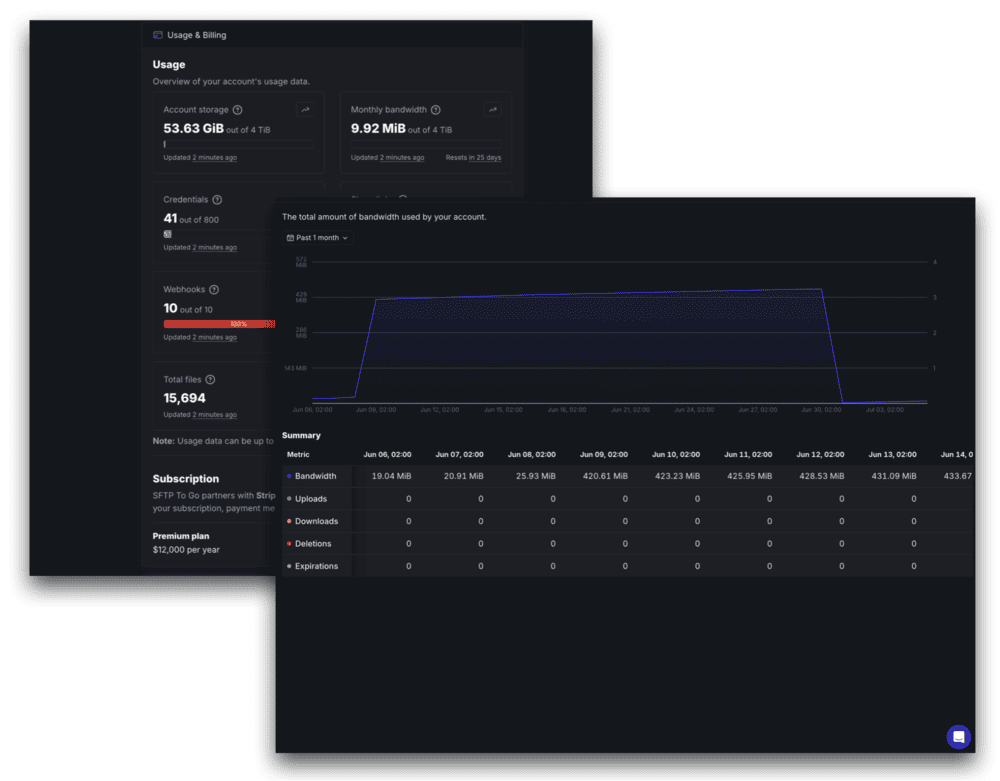Select the Downloads metric row
The height and width of the screenshot is (781, 1000).
click(628, 521)
